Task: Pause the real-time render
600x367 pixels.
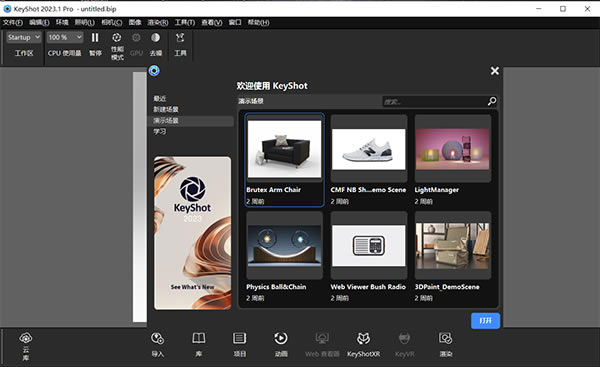Action: click(95, 38)
